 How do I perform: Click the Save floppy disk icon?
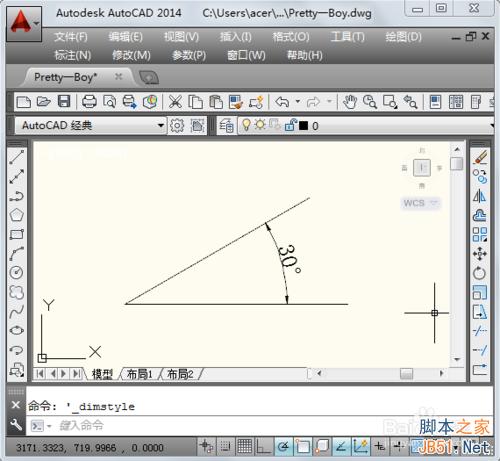pyautogui.click(x=64, y=101)
